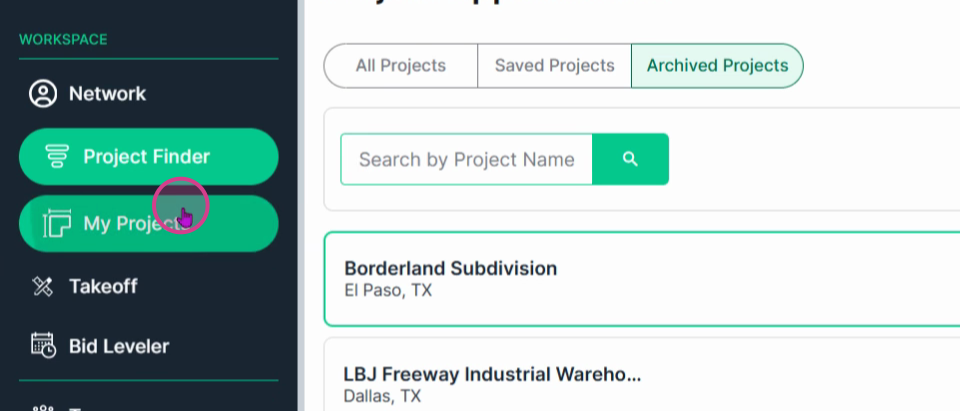960x411 pixels.
Task: Click the partially visible bottom sidebar icon
Action: 43,407
